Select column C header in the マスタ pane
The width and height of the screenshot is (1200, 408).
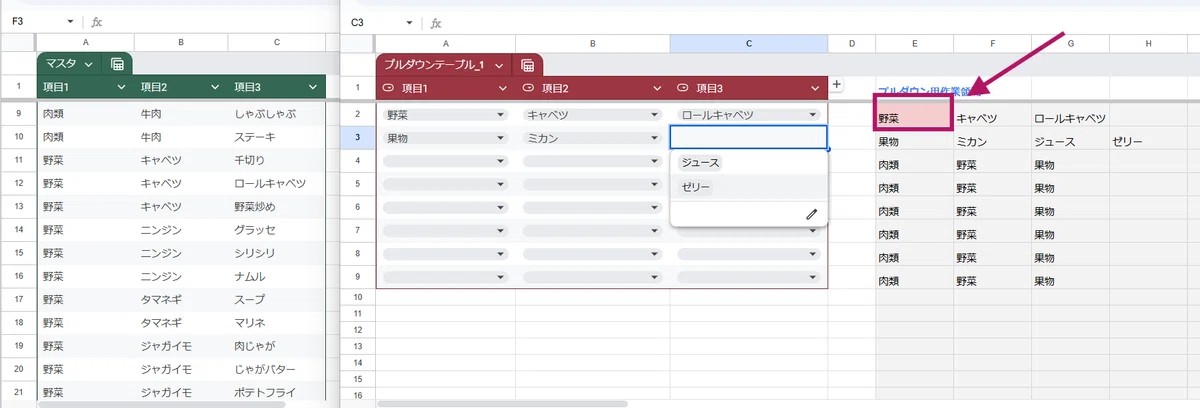[x=277, y=43]
